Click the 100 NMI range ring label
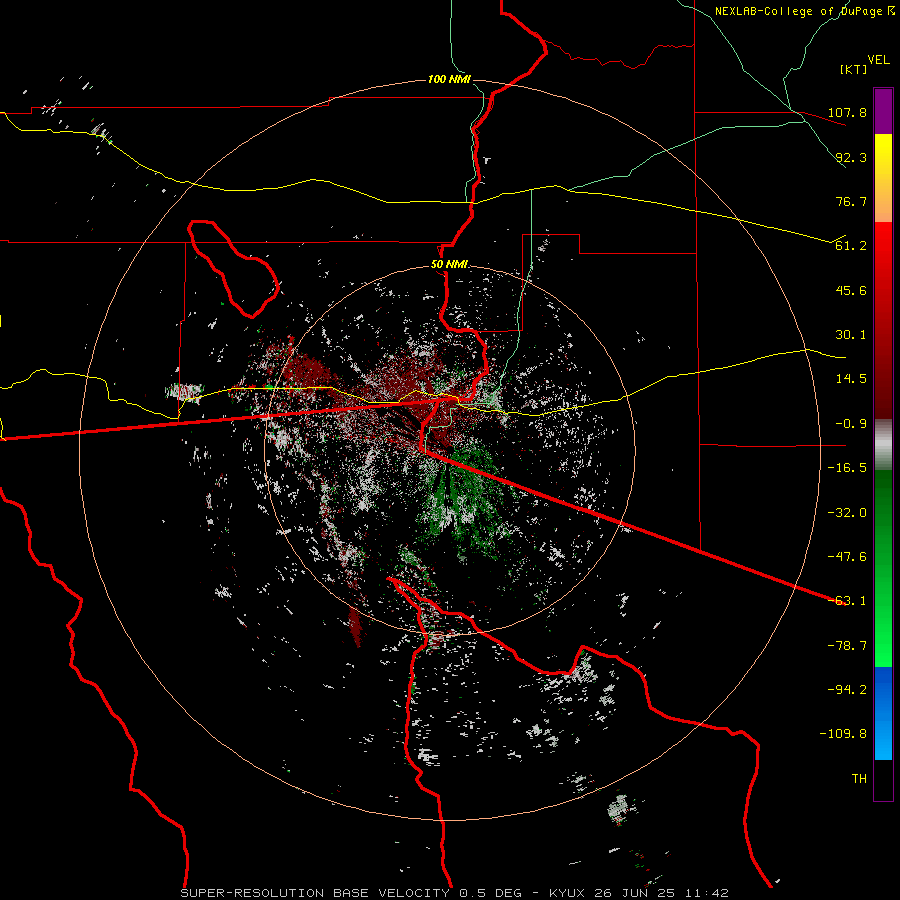 pyautogui.click(x=449, y=79)
